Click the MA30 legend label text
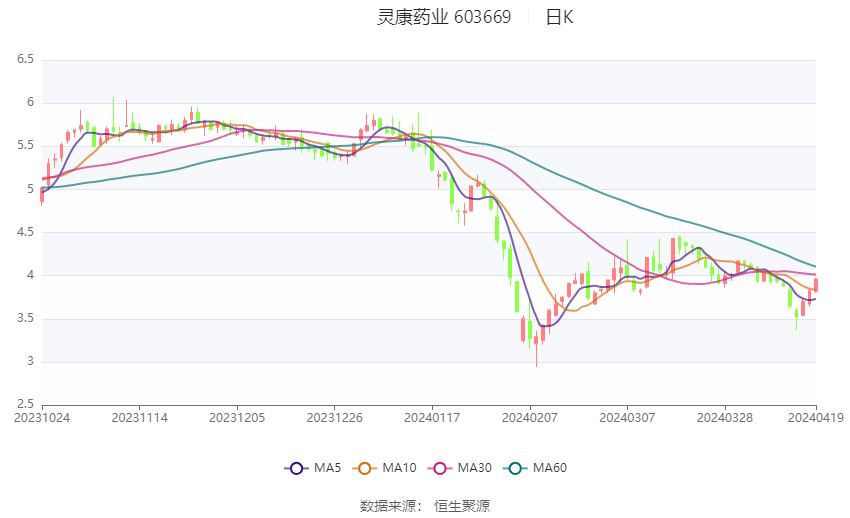This screenshot has width=850, height=518. (474, 468)
